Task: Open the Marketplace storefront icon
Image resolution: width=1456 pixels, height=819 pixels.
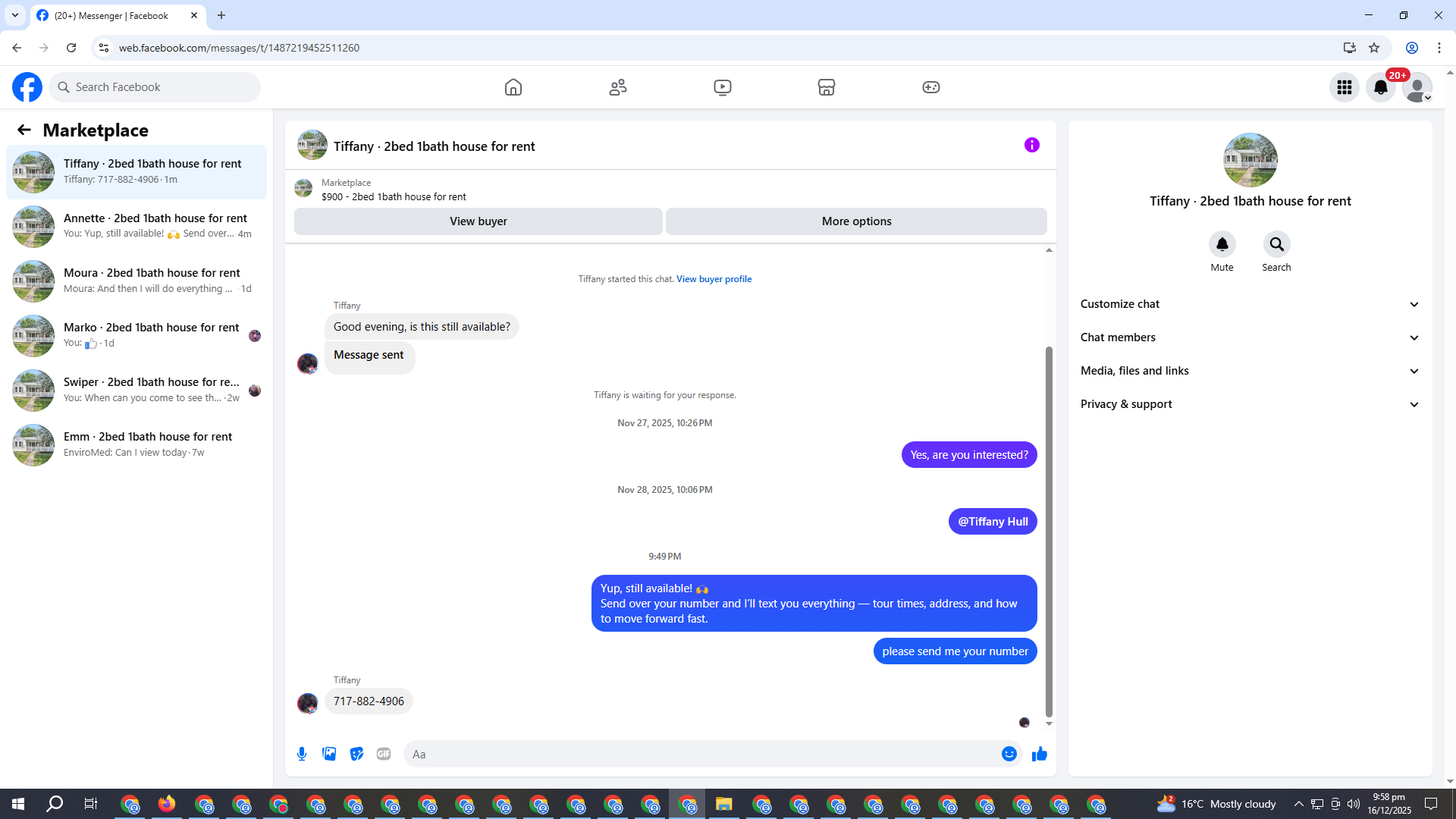Action: pos(827,87)
